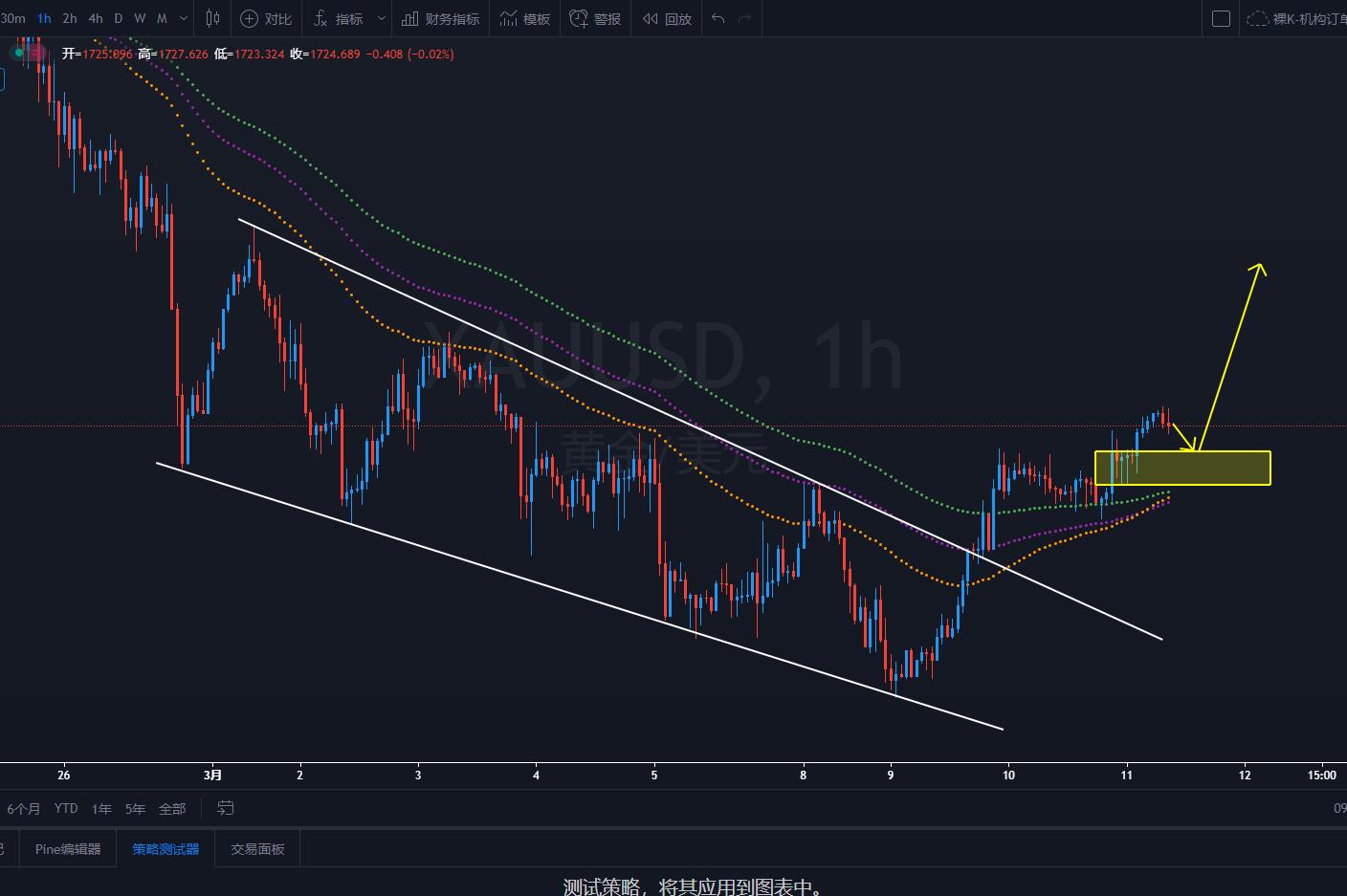Open the 裸K-机构订单 saved layout cloud
The height and width of the screenshot is (896, 1347).
tap(1296, 18)
